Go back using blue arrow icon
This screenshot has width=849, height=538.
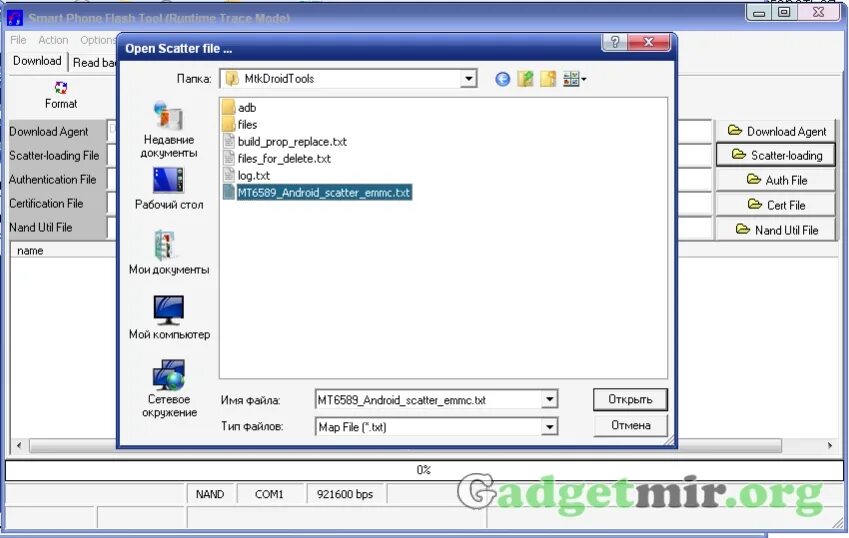(x=502, y=79)
